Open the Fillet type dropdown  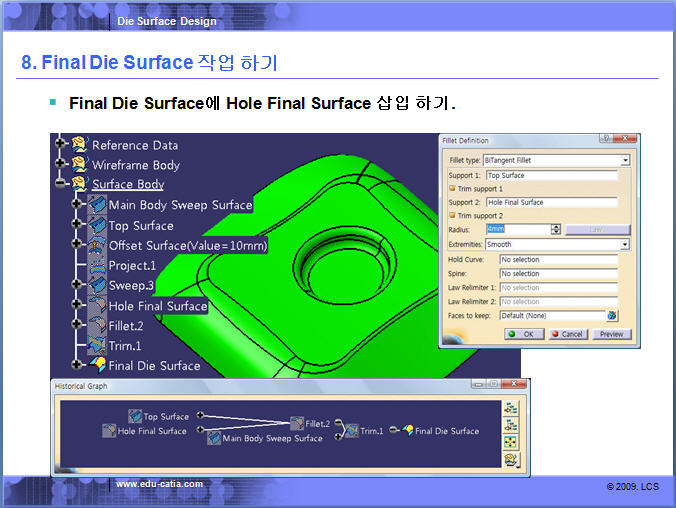tap(625, 160)
